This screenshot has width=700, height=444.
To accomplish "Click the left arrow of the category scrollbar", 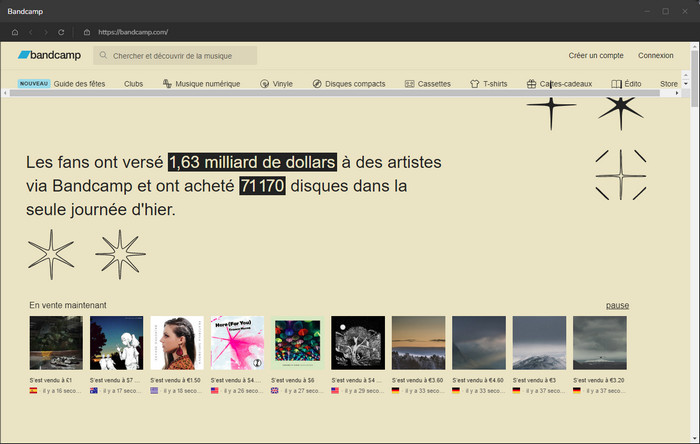I will pyautogui.click(x=5, y=93).
